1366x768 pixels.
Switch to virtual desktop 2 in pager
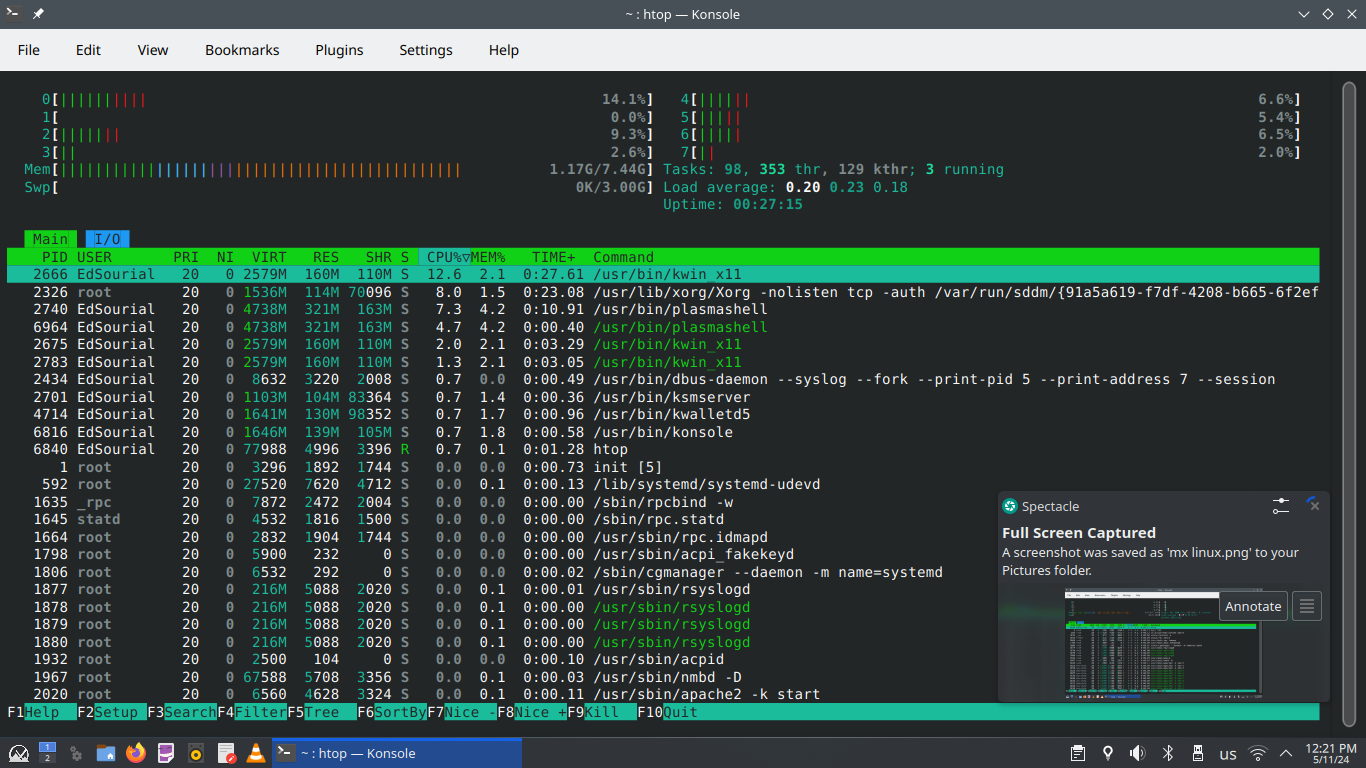(x=47, y=759)
